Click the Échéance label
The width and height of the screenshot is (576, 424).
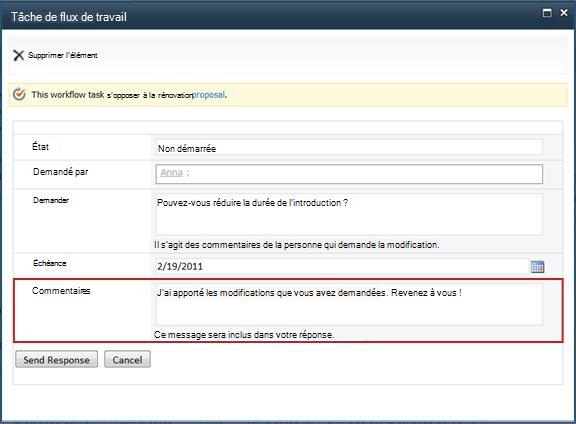(x=50, y=263)
